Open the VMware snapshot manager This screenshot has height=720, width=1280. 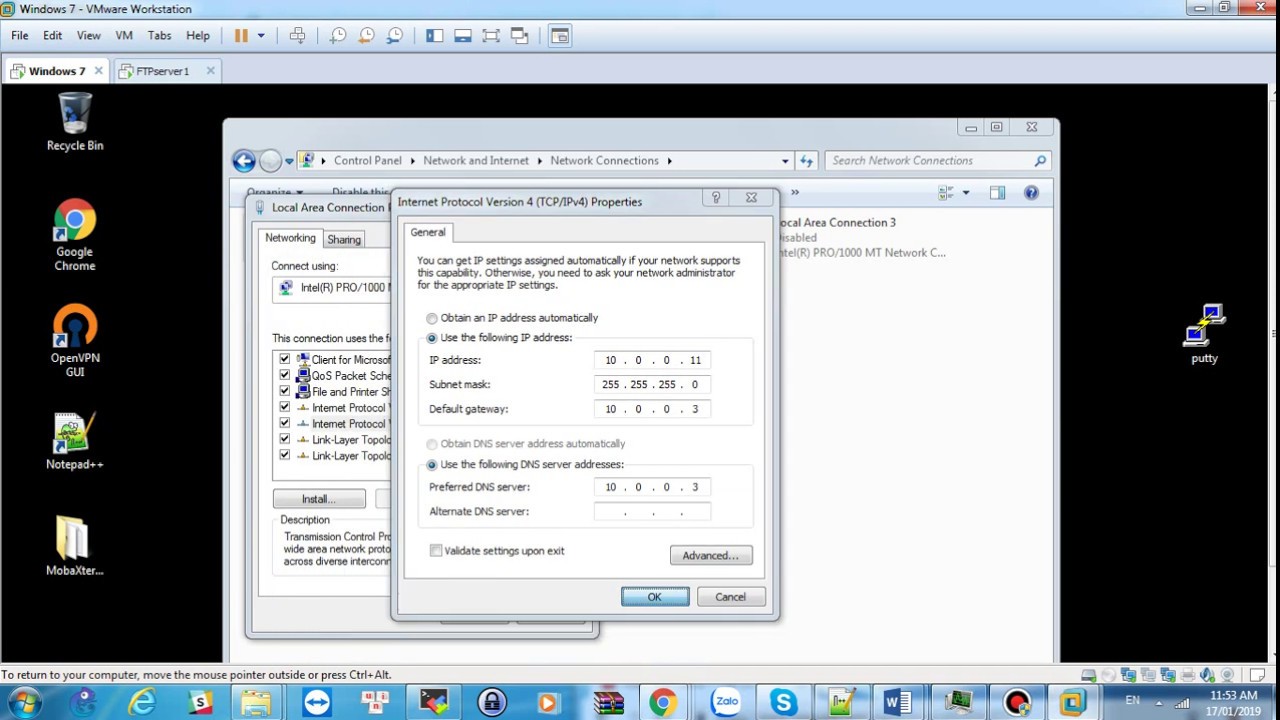click(395, 35)
